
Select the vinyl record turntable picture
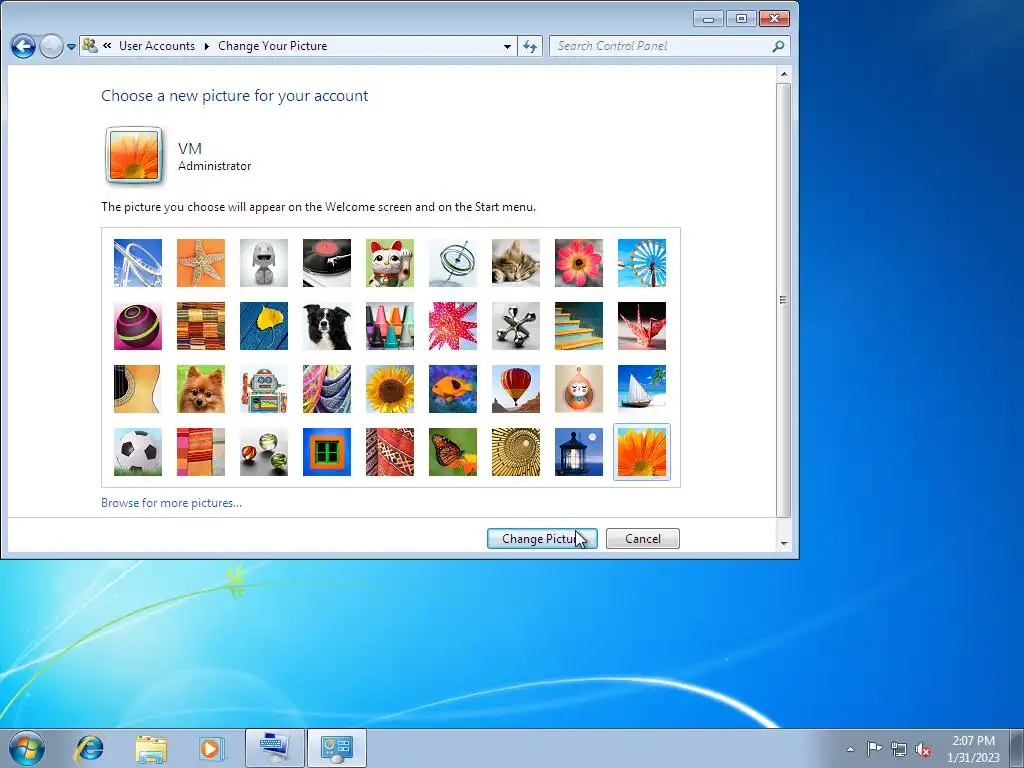[327, 263]
